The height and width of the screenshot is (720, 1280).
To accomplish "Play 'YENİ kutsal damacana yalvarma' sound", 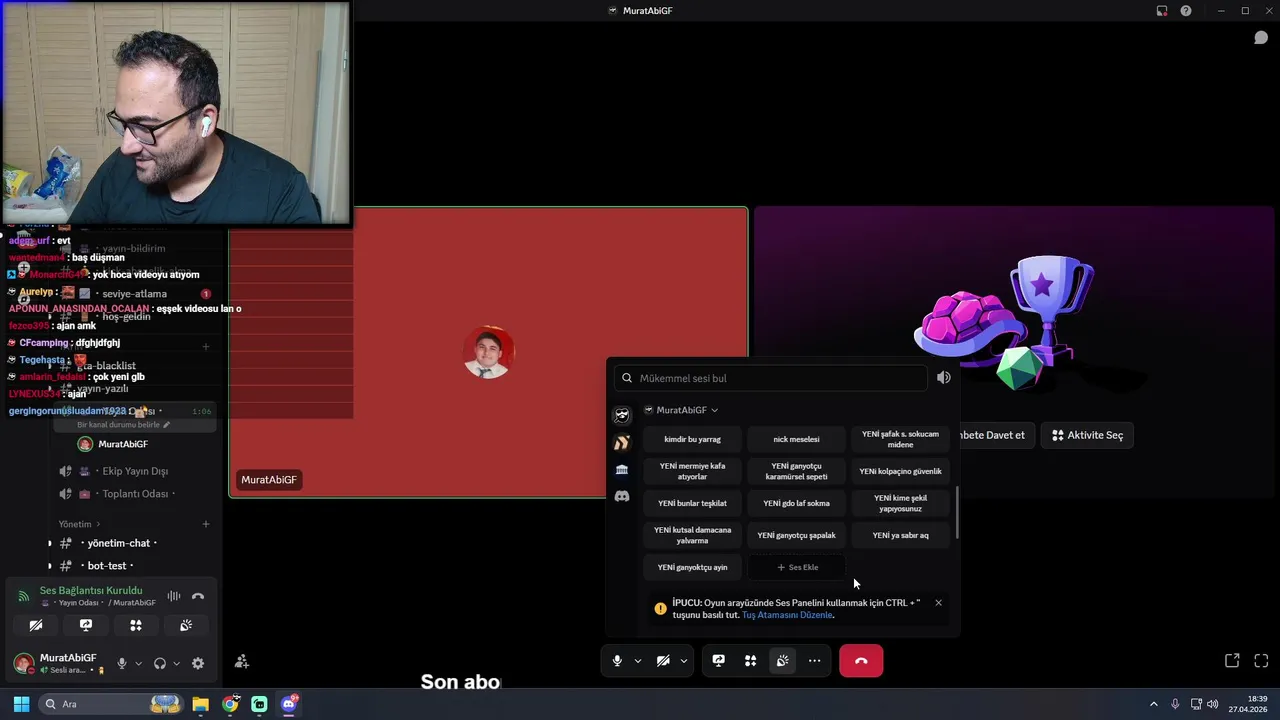I will [692, 535].
